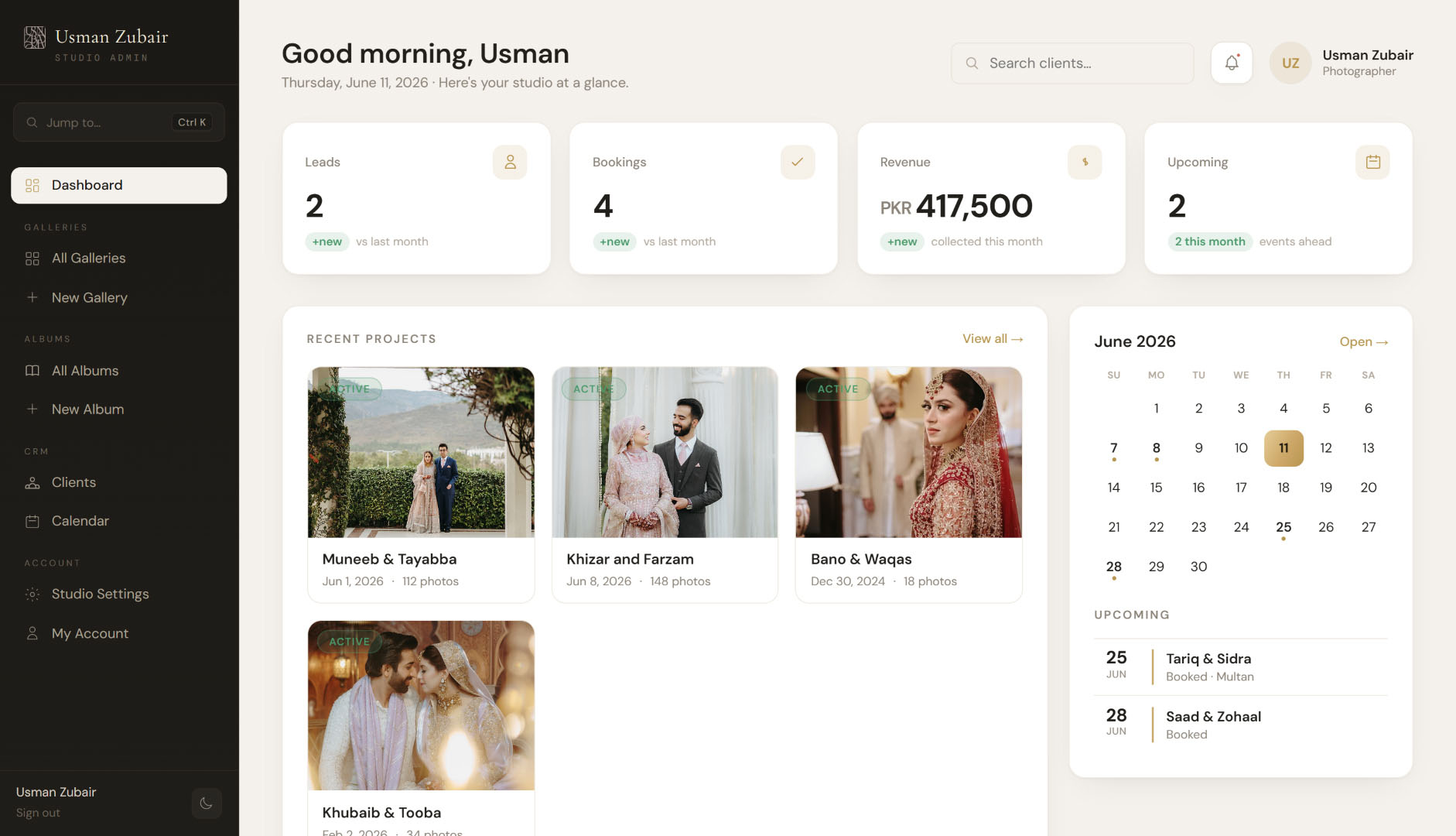This screenshot has height=836, width=1456.
Task: Select June 20 in the calendar
Action: point(1368,488)
